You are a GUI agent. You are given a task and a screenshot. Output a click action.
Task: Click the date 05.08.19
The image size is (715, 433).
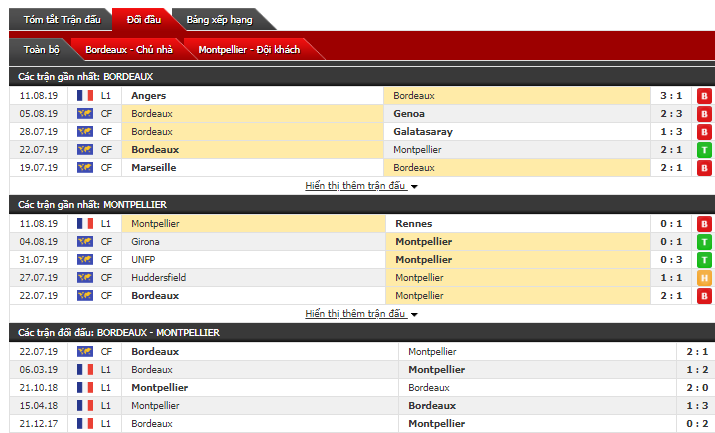pyautogui.click(x=39, y=113)
